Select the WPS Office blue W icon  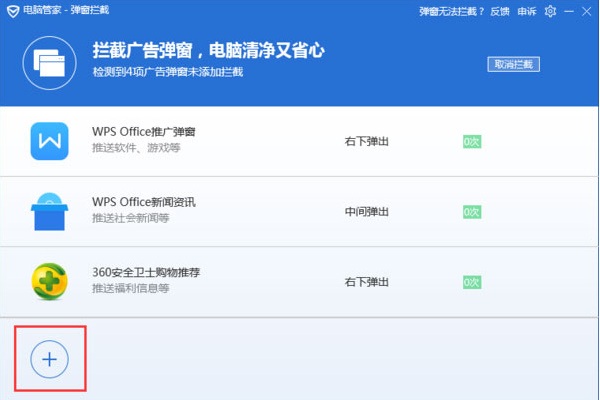[x=49, y=141]
